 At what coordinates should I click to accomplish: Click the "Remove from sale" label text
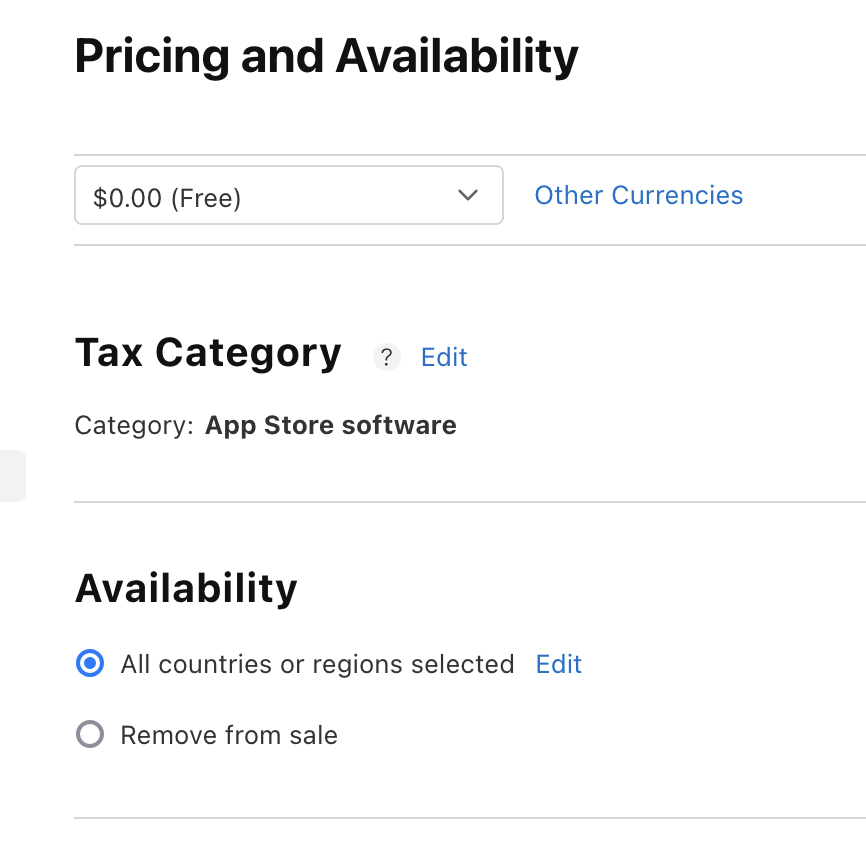click(229, 736)
